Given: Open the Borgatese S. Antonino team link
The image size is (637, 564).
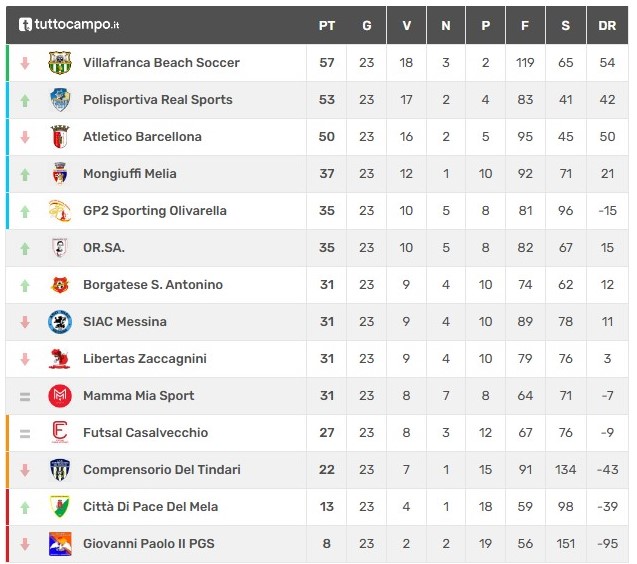Looking at the screenshot, I should coord(153,284).
